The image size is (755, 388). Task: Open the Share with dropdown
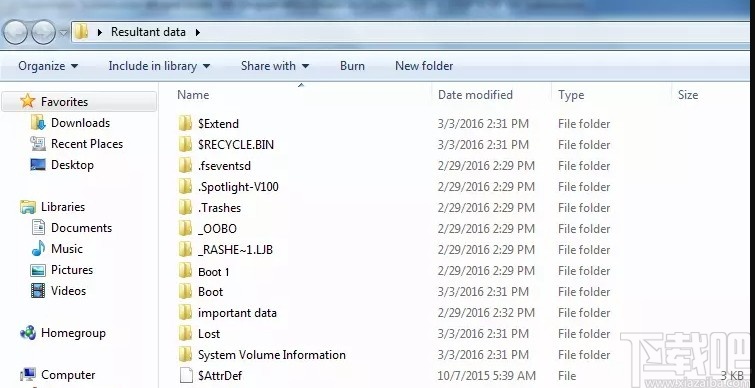(275, 66)
